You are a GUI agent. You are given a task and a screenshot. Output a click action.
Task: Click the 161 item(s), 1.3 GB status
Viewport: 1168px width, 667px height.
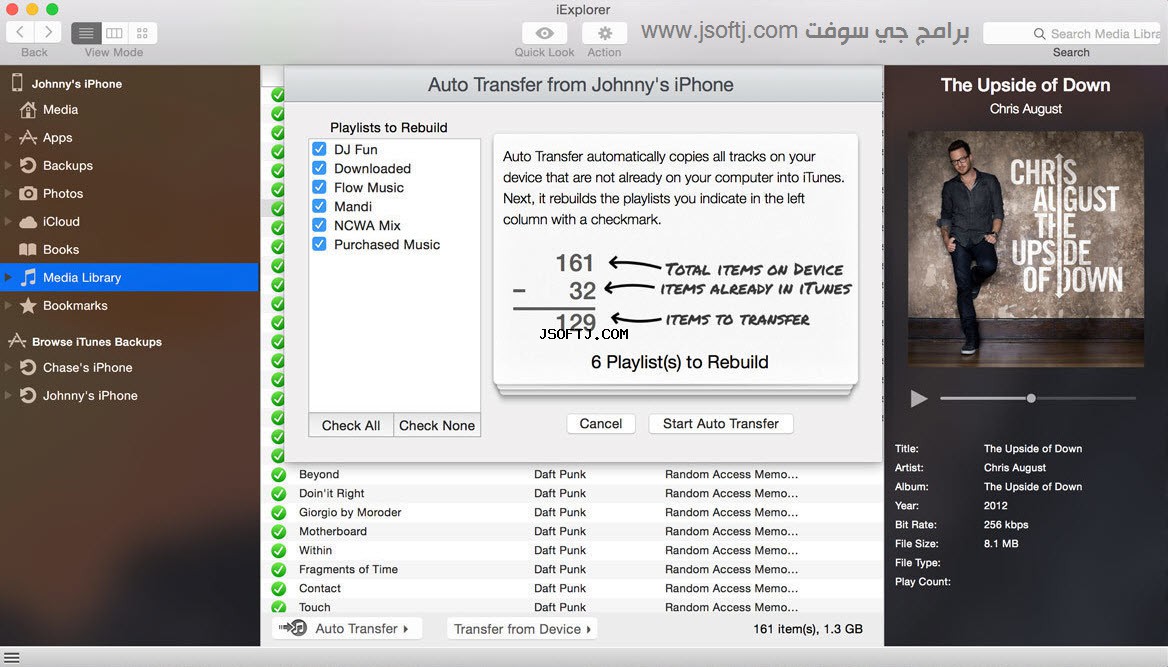tap(807, 628)
